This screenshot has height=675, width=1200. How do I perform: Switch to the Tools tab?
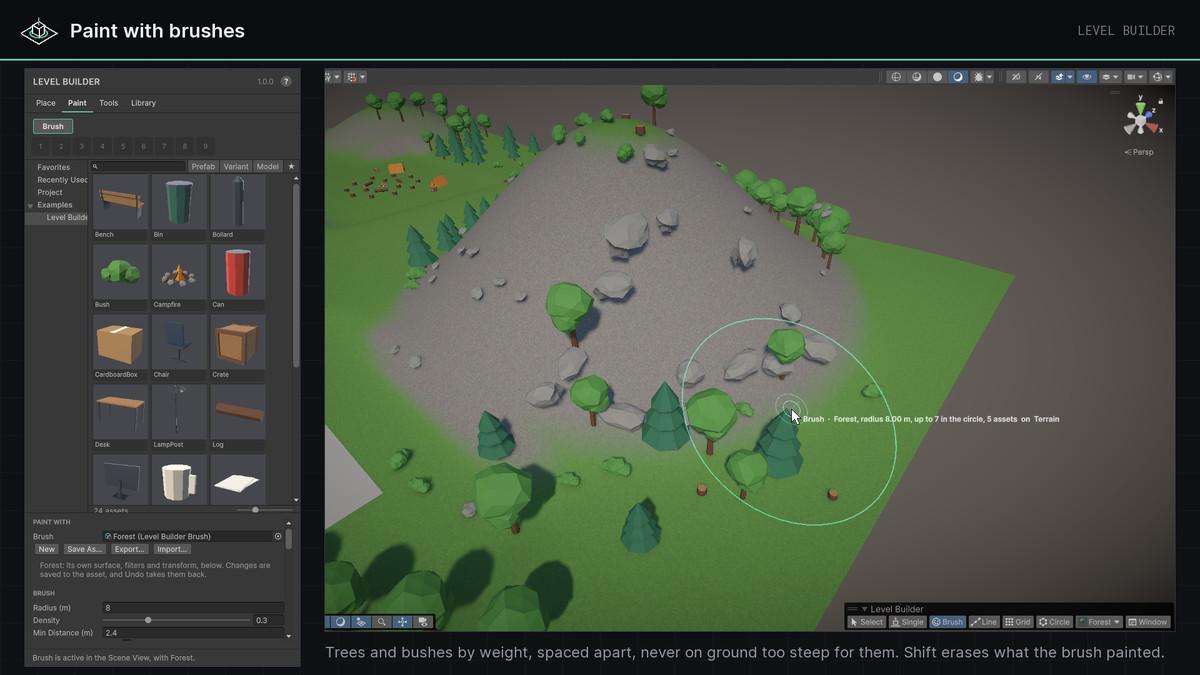click(x=109, y=103)
